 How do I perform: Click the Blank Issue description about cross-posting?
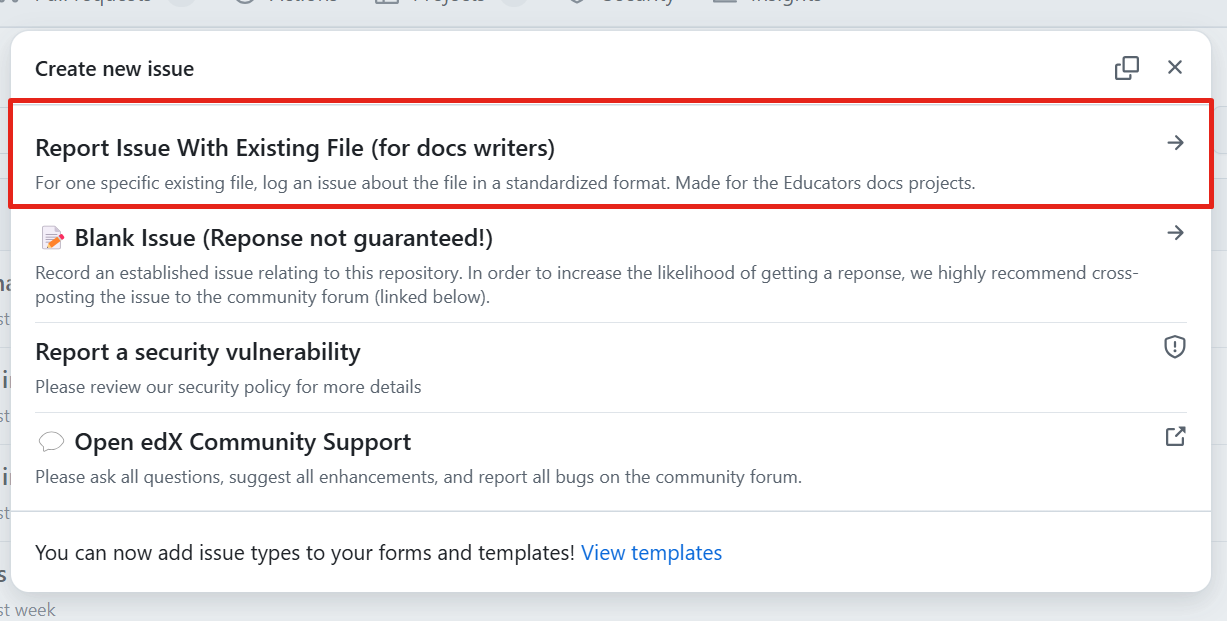pyautogui.click(x=586, y=285)
